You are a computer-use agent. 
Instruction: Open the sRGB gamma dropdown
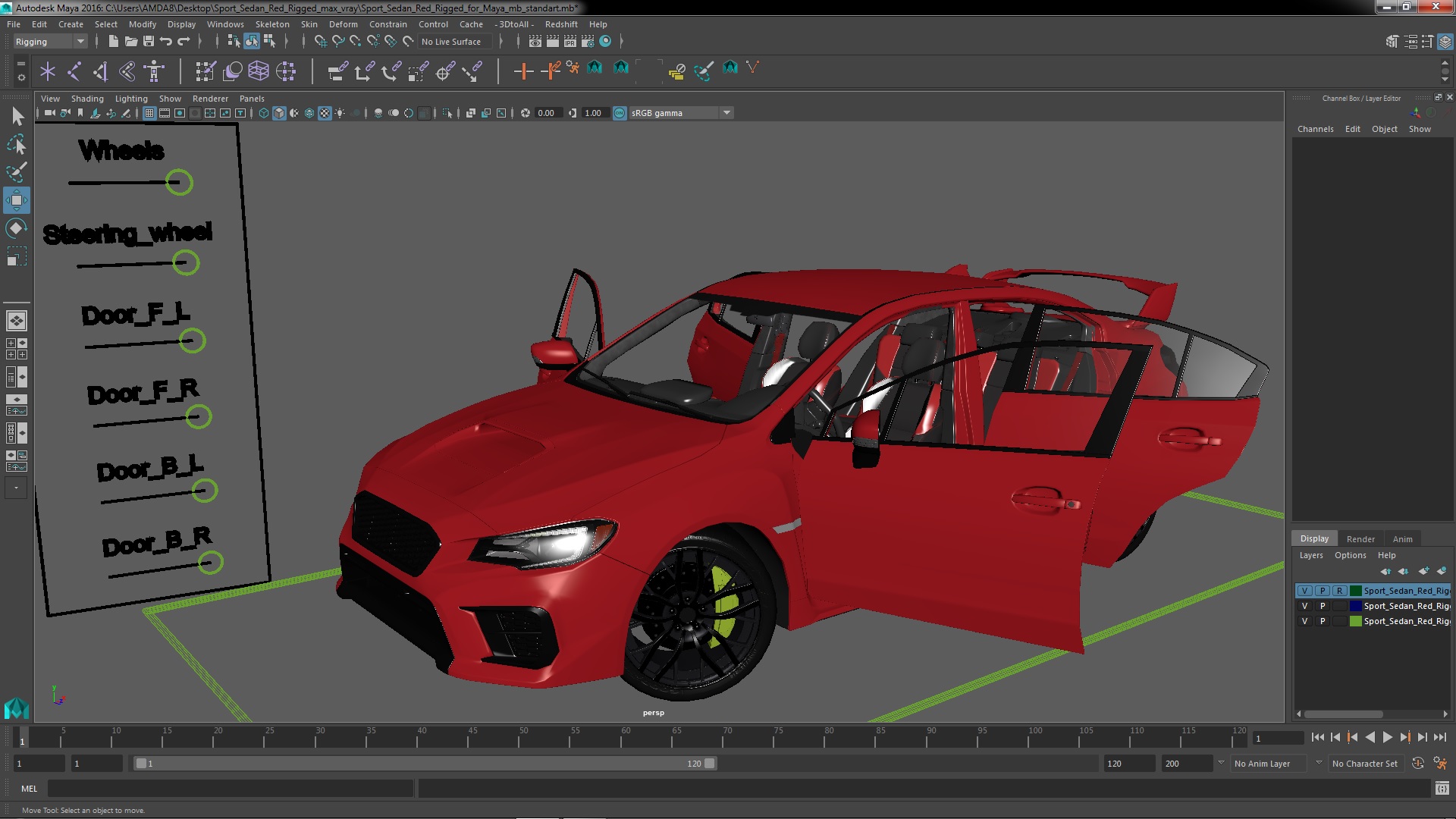pyautogui.click(x=726, y=113)
